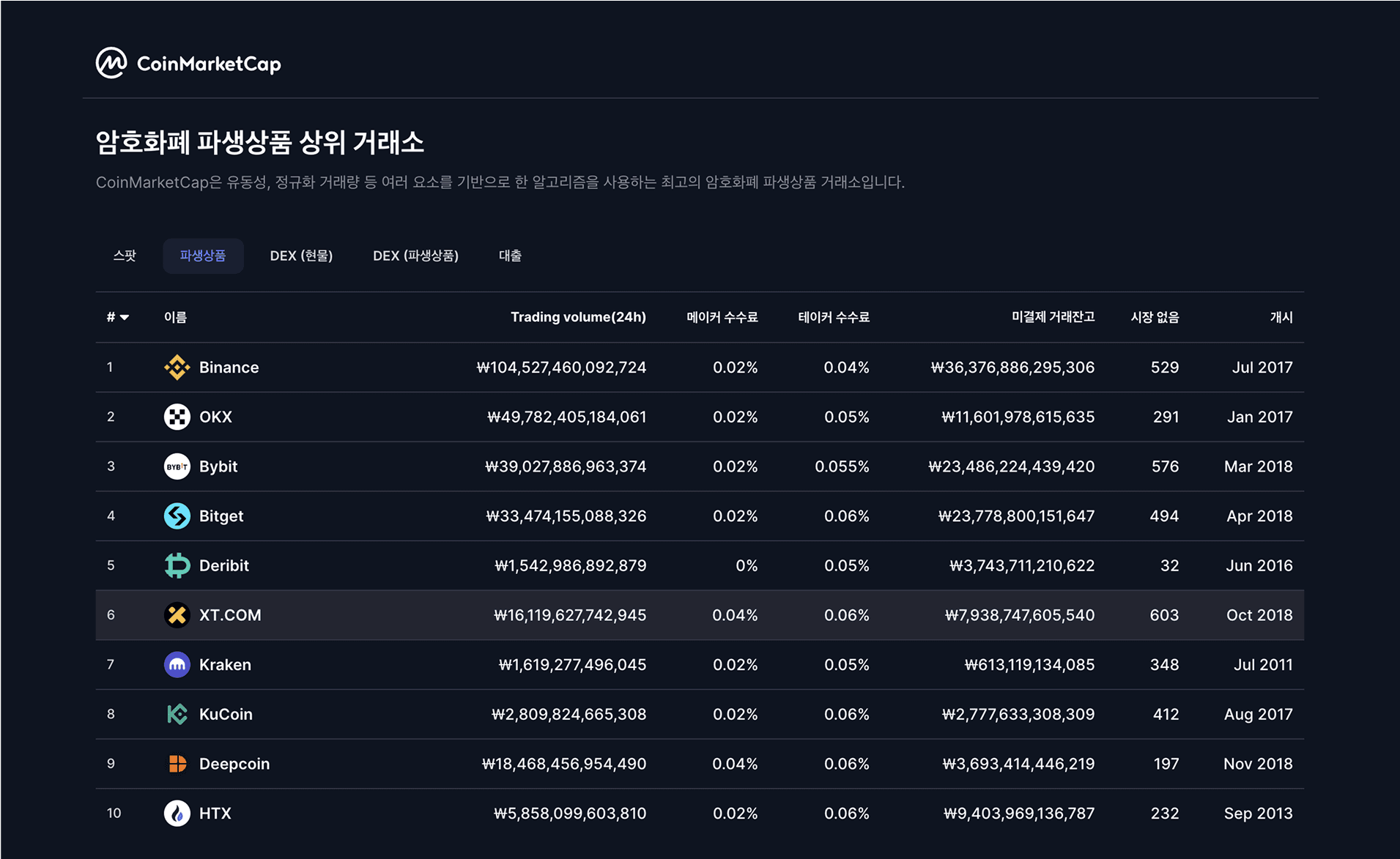Click KuCoin market count 412
The width and height of the screenshot is (1400, 859).
(x=1166, y=714)
